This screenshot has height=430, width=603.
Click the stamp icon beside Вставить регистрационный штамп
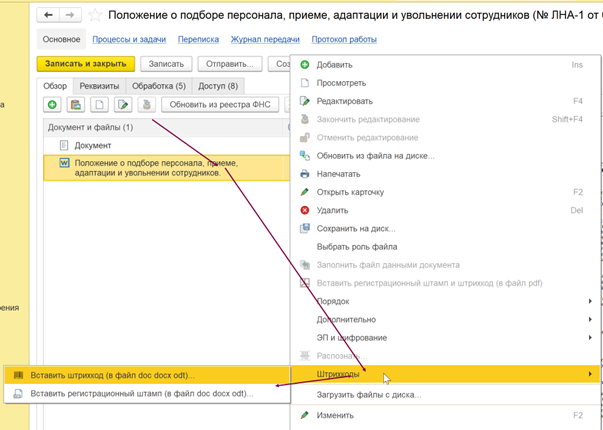(18, 394)
